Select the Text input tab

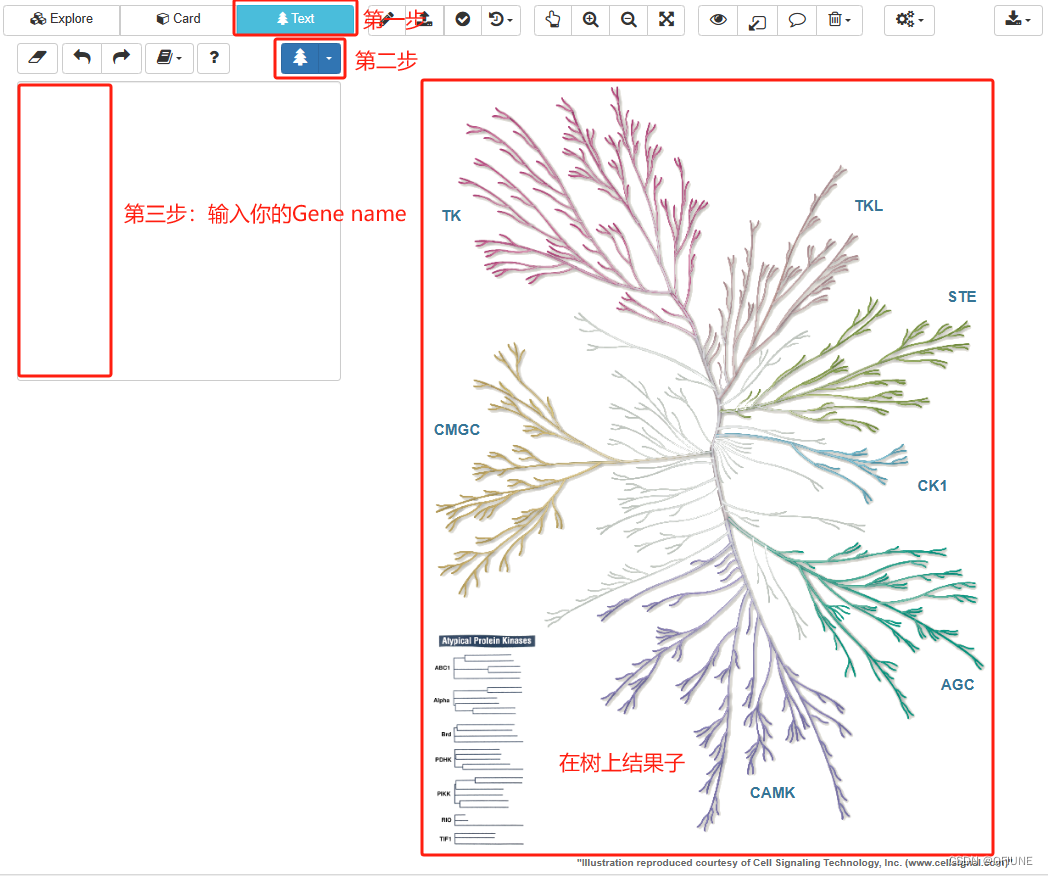[295, 19]
